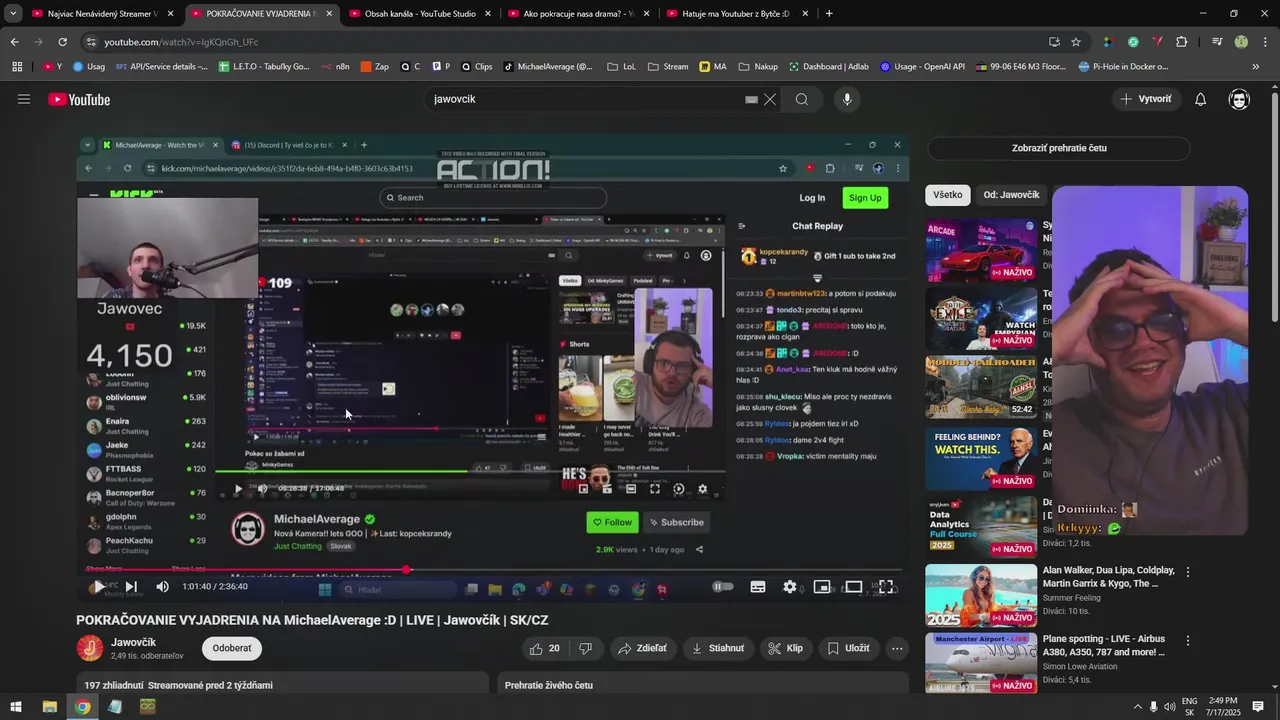Image resolution: width=1280 pixels, height=720 pixels.
Task: Open the install/cast icon in address bar
Action: 1054,42
